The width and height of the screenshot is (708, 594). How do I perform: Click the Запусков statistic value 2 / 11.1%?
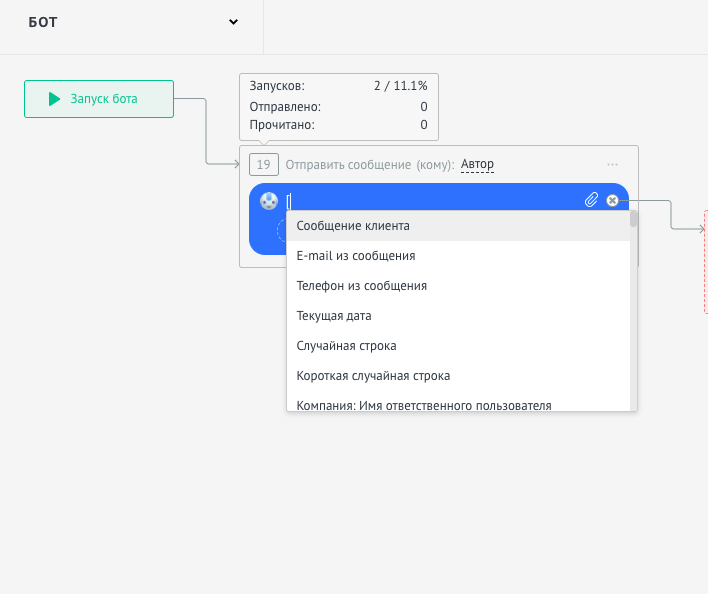tap(401, 86)
